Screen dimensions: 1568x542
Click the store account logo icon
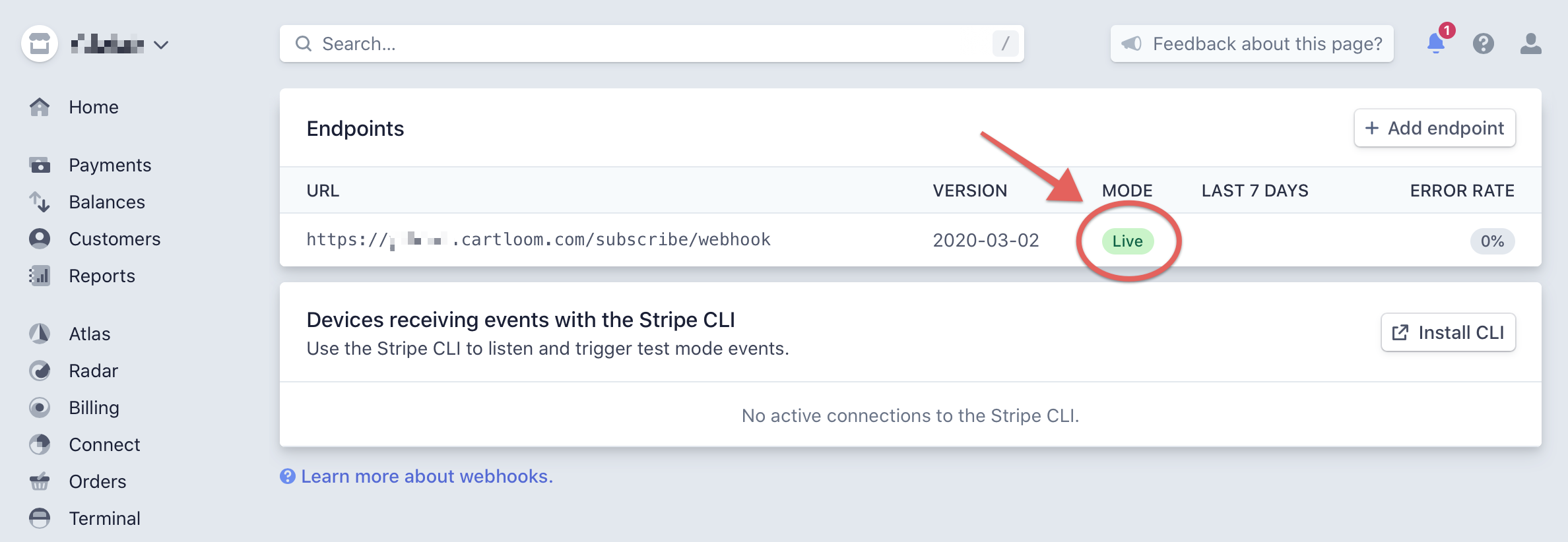(x=40, y=44)
